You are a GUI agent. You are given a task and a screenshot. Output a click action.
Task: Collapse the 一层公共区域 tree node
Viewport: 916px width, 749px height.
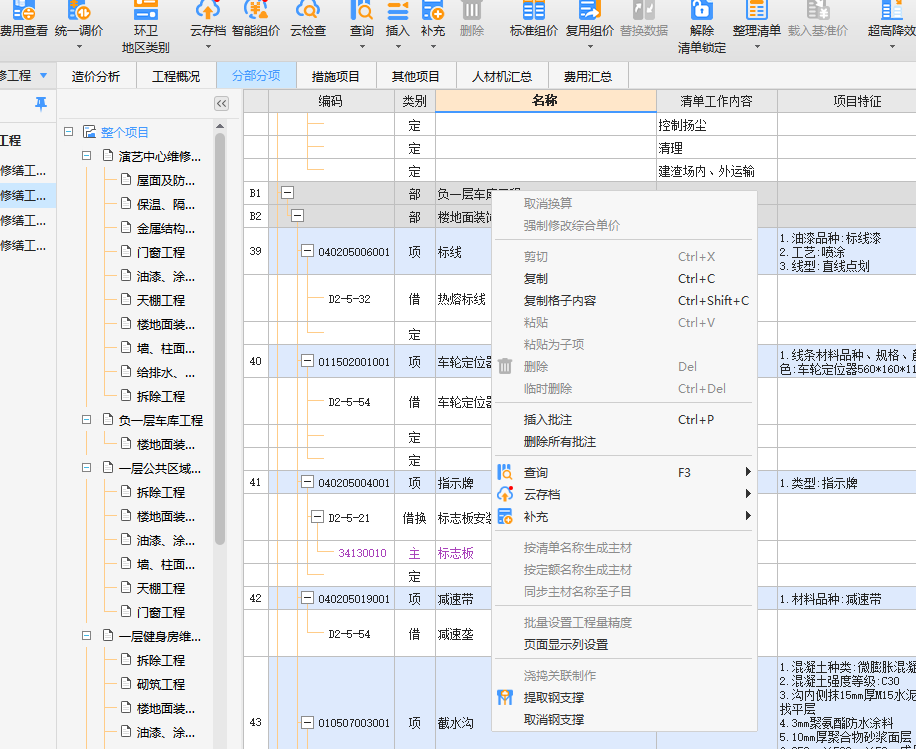pyautogui.click(x=86, y=467)
